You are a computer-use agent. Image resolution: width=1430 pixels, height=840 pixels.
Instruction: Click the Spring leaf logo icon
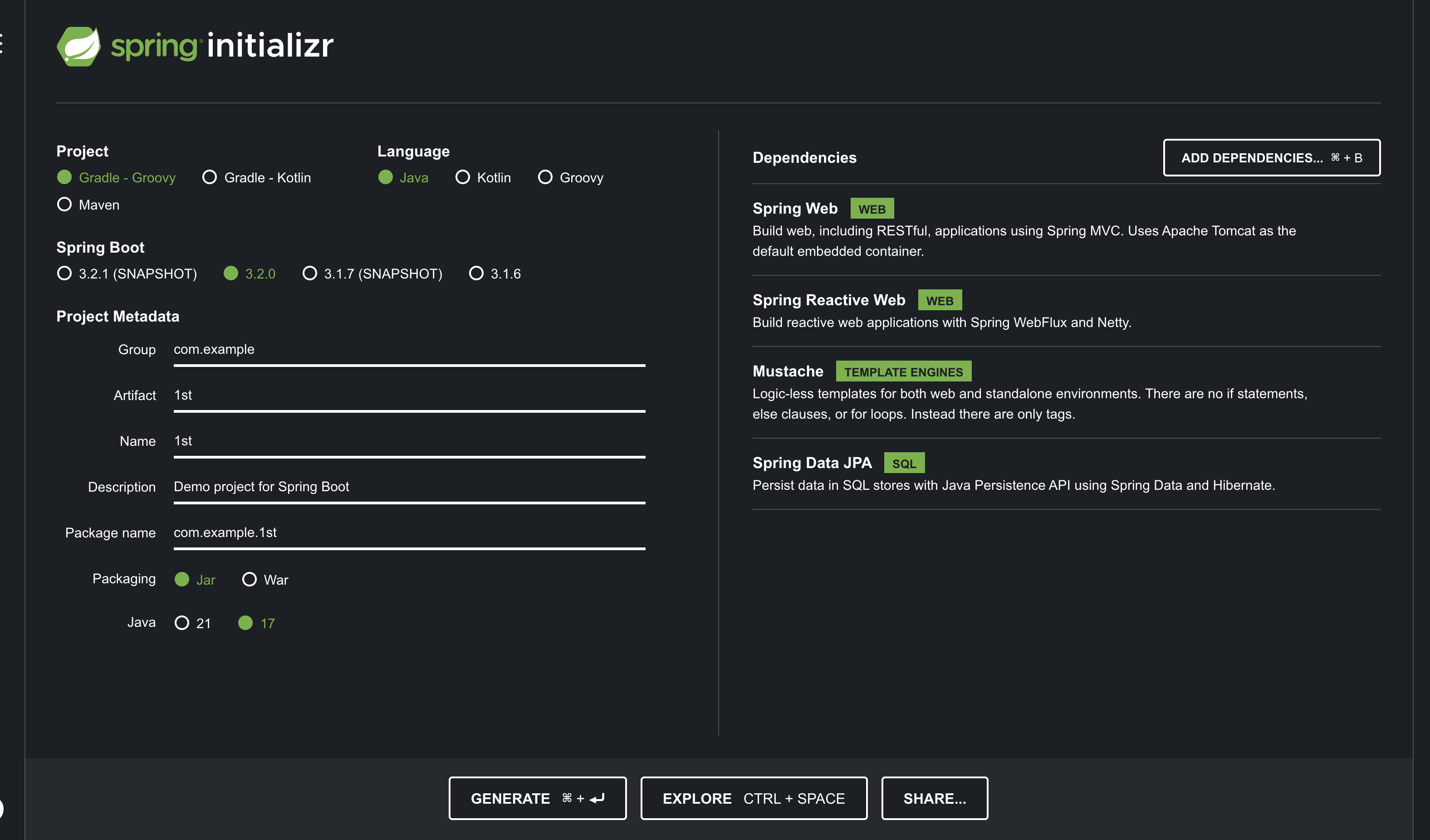coord(79,46)
